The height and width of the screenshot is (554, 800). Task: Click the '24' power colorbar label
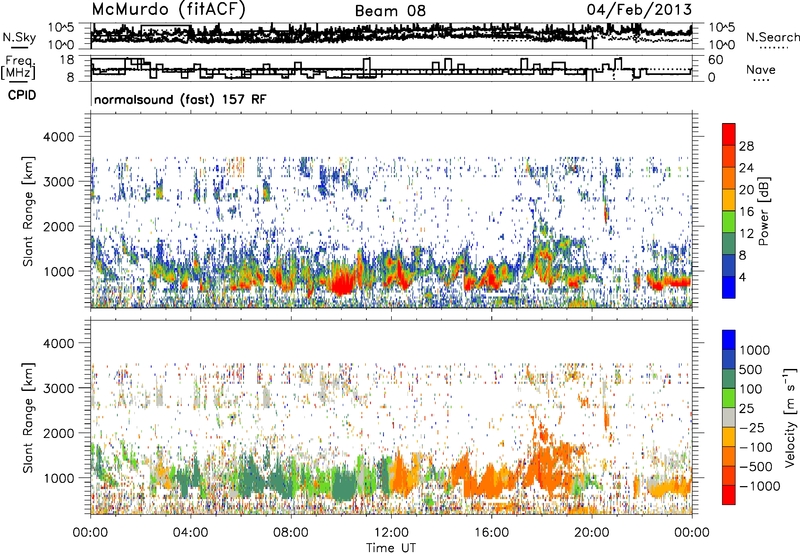(746, 168)
